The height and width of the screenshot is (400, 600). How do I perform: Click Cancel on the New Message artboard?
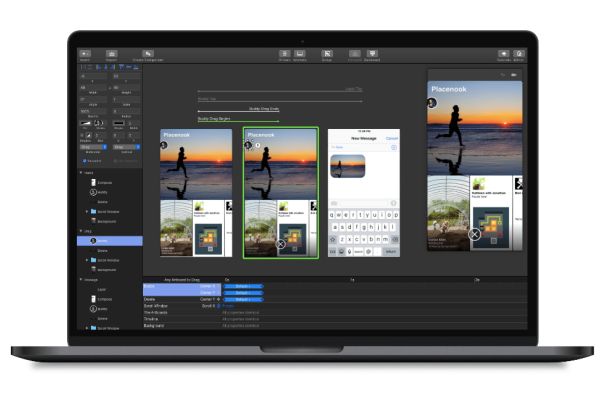point(392,138)
